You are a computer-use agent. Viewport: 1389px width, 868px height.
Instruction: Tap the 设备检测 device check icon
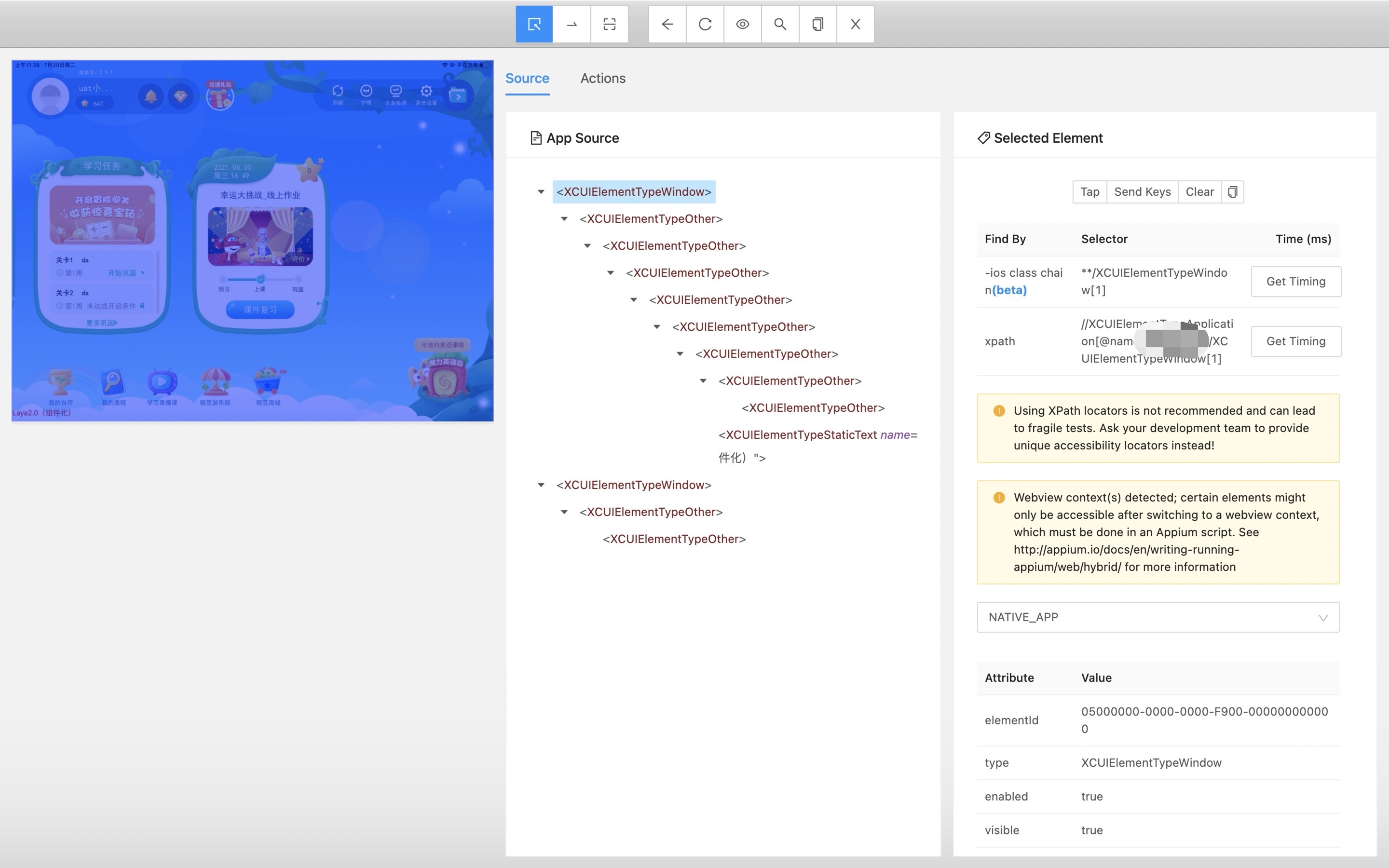click(x=395, y=94)
